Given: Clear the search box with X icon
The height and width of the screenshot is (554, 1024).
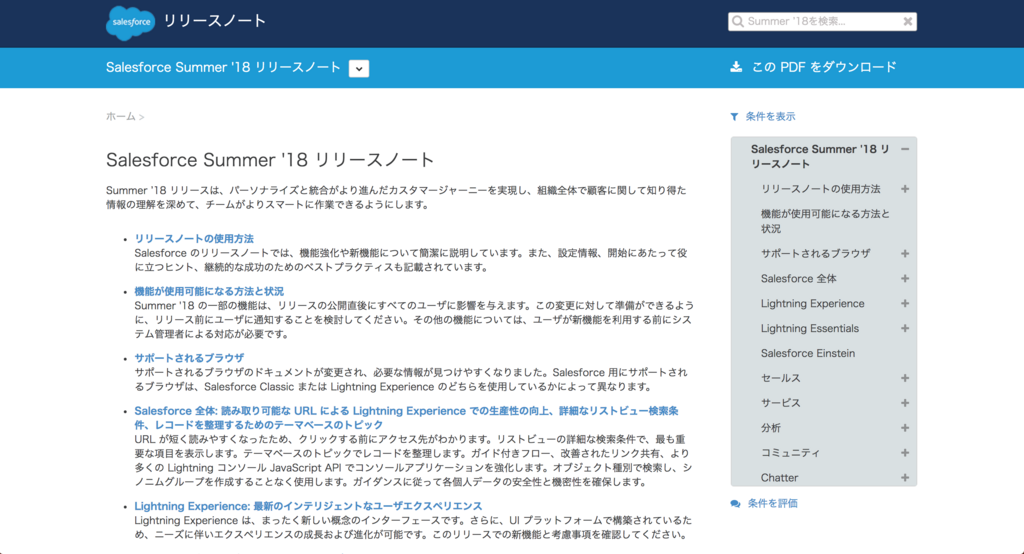Looking at the screenshot, I should tap(907, 22).
